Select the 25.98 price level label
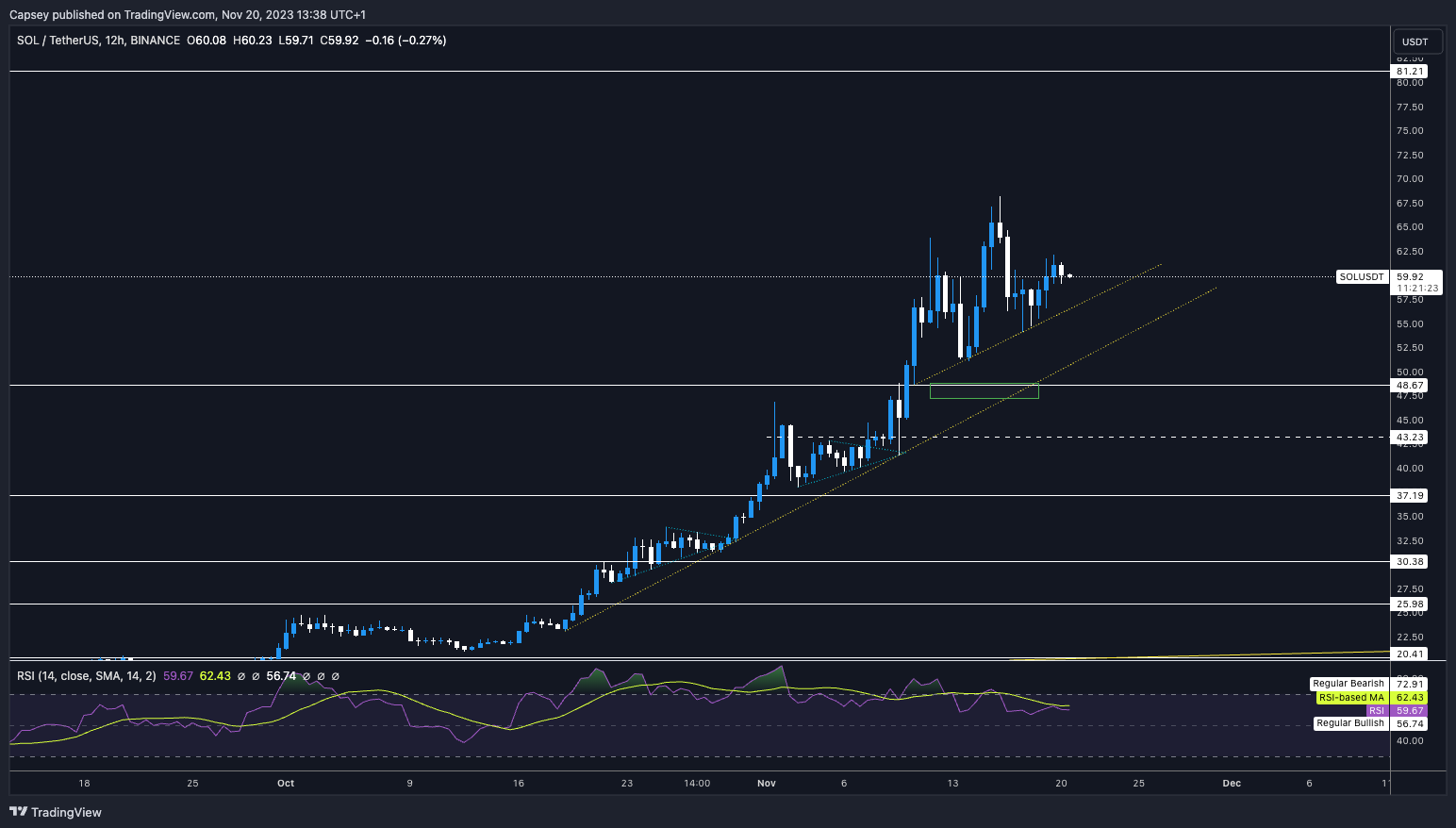Image resolution: width=1456 pixels, height=828 pixels. pyautogui.click(x=1410, y=604)
